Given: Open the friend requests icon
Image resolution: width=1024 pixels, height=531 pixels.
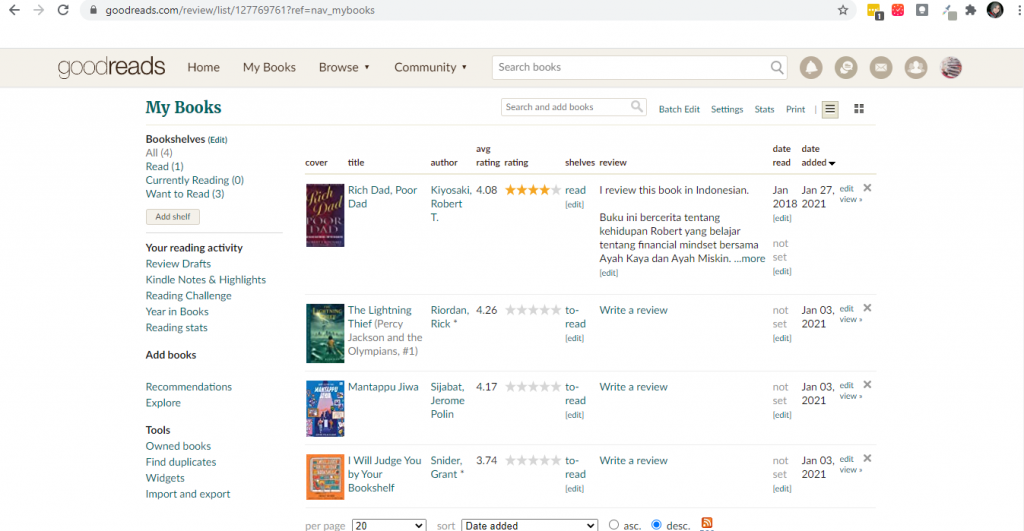Looking at the screenshot, I should click(x=916, y=67).
